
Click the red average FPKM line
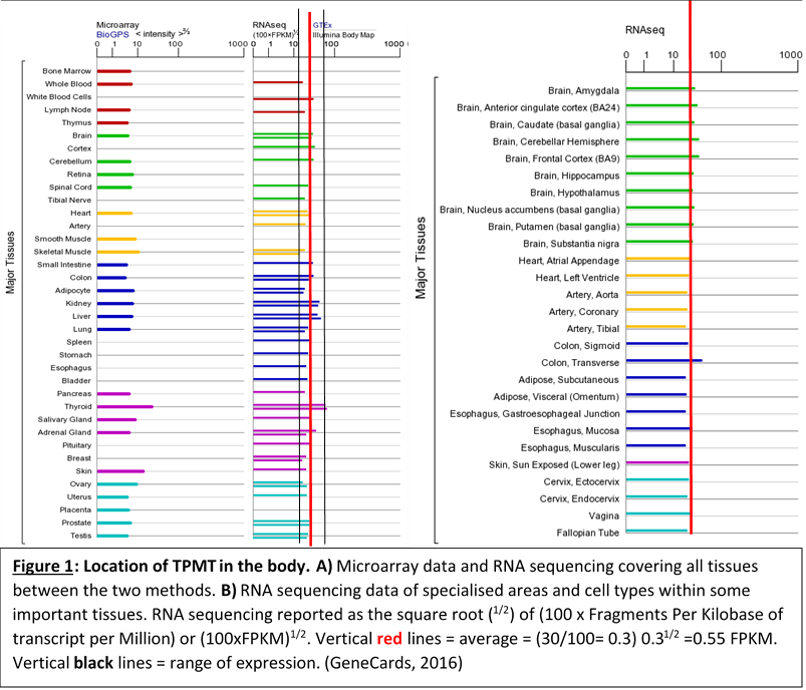click(311, 300)
